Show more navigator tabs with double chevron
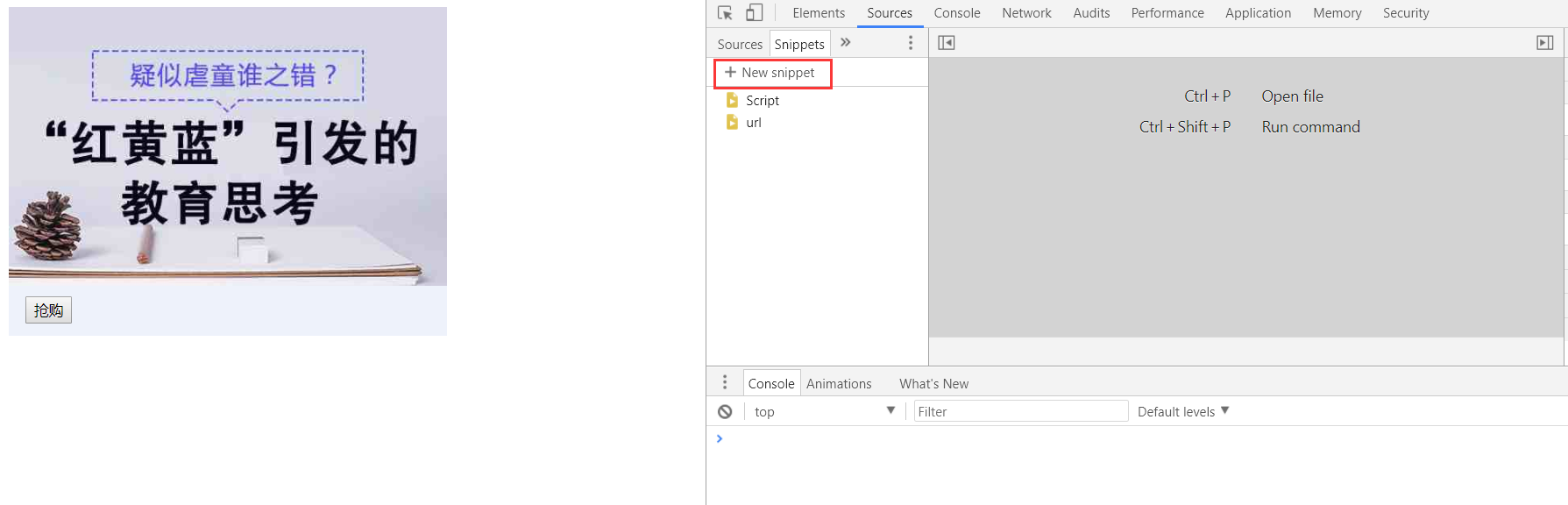The image size is (1568, 505). coord(845,42)
